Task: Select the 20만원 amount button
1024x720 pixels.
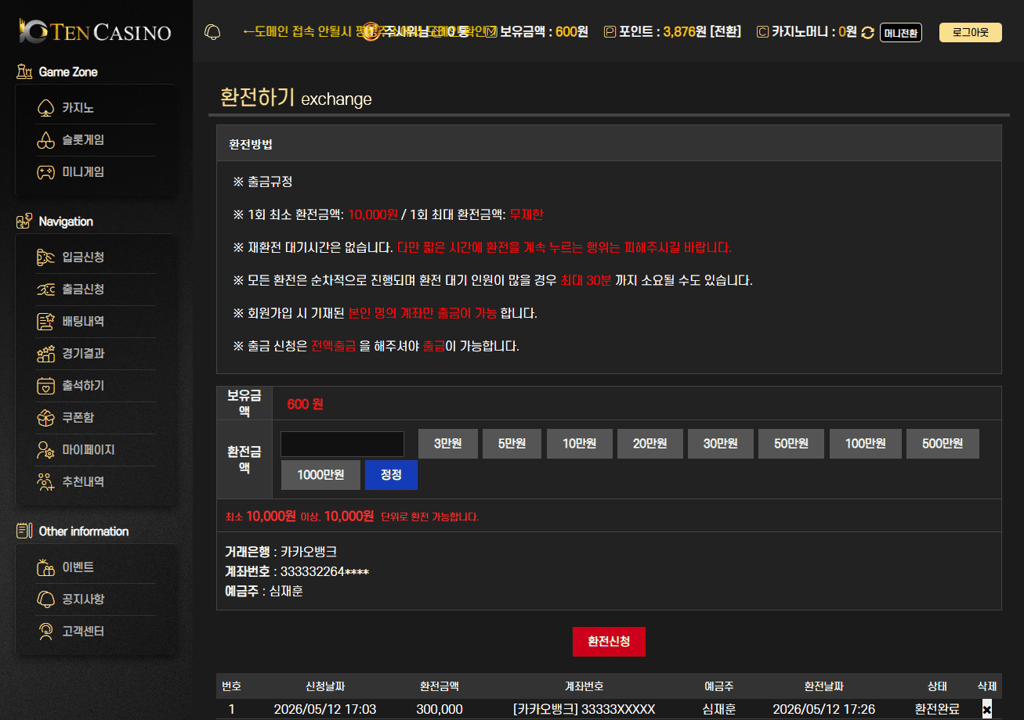Action: 650,444
